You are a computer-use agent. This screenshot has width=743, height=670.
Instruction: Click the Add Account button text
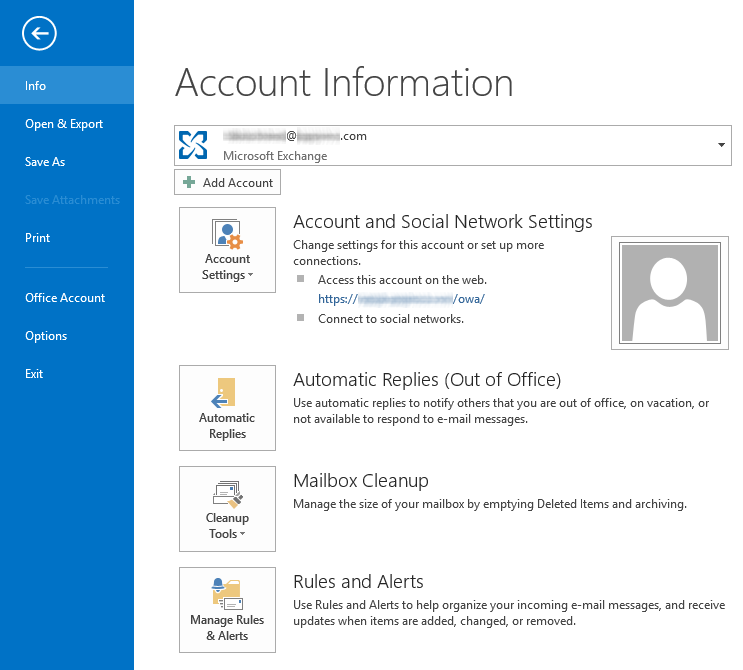237,183
